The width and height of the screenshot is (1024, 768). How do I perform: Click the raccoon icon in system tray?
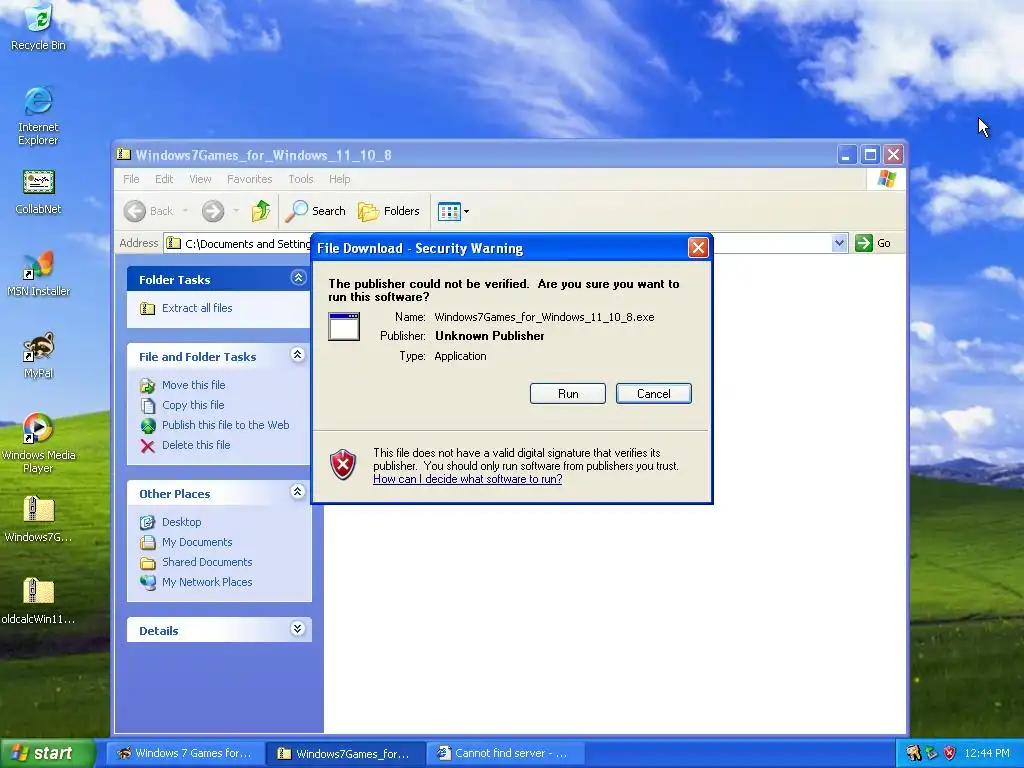tap(913, 754)
